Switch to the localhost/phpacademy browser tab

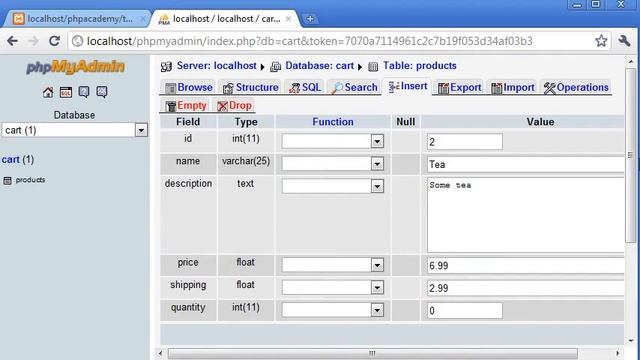coord(78,19)
